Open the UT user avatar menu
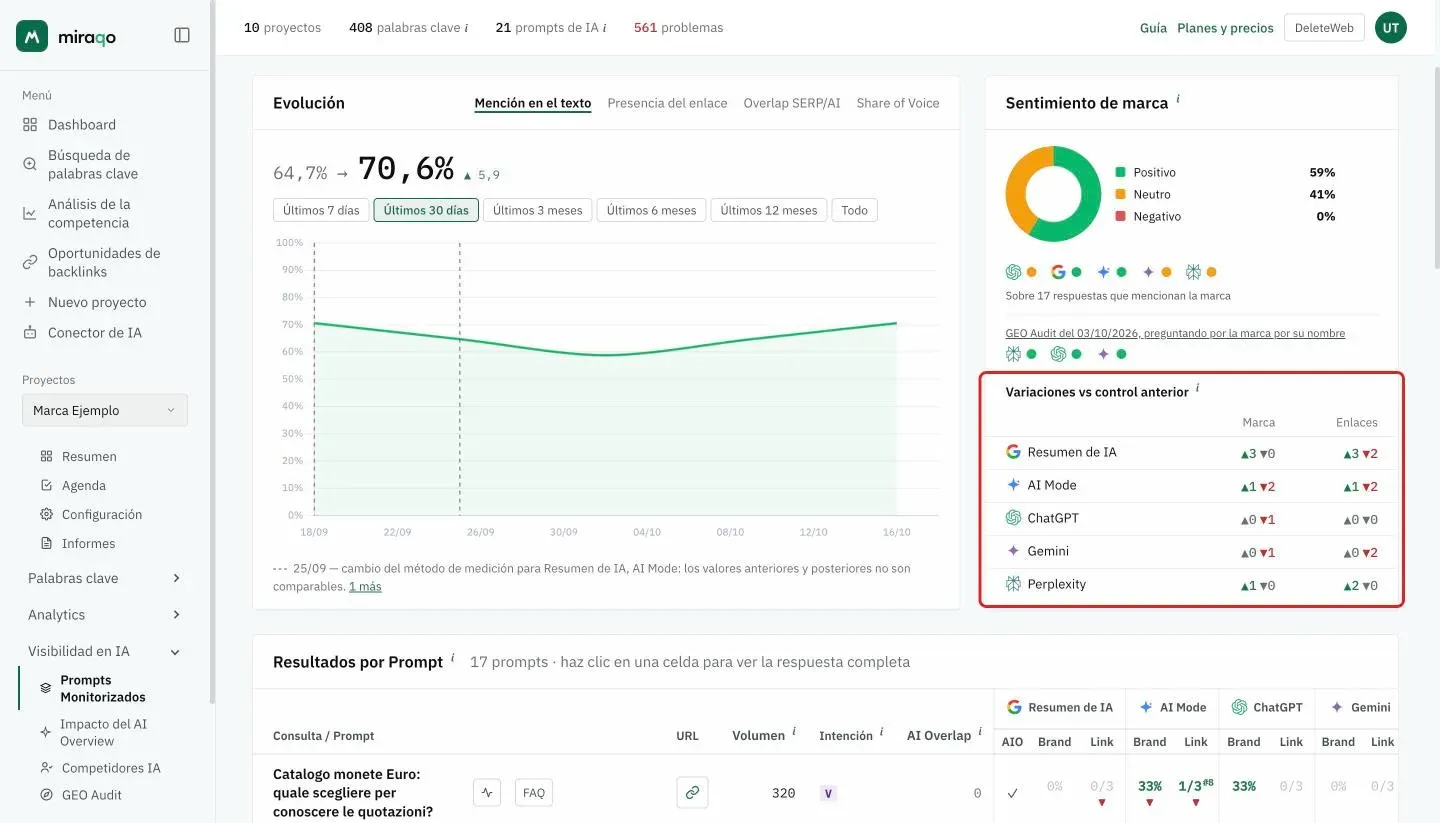This screenshot has height=823, width=1440. pyautogui.click(x=1390, y=28)
